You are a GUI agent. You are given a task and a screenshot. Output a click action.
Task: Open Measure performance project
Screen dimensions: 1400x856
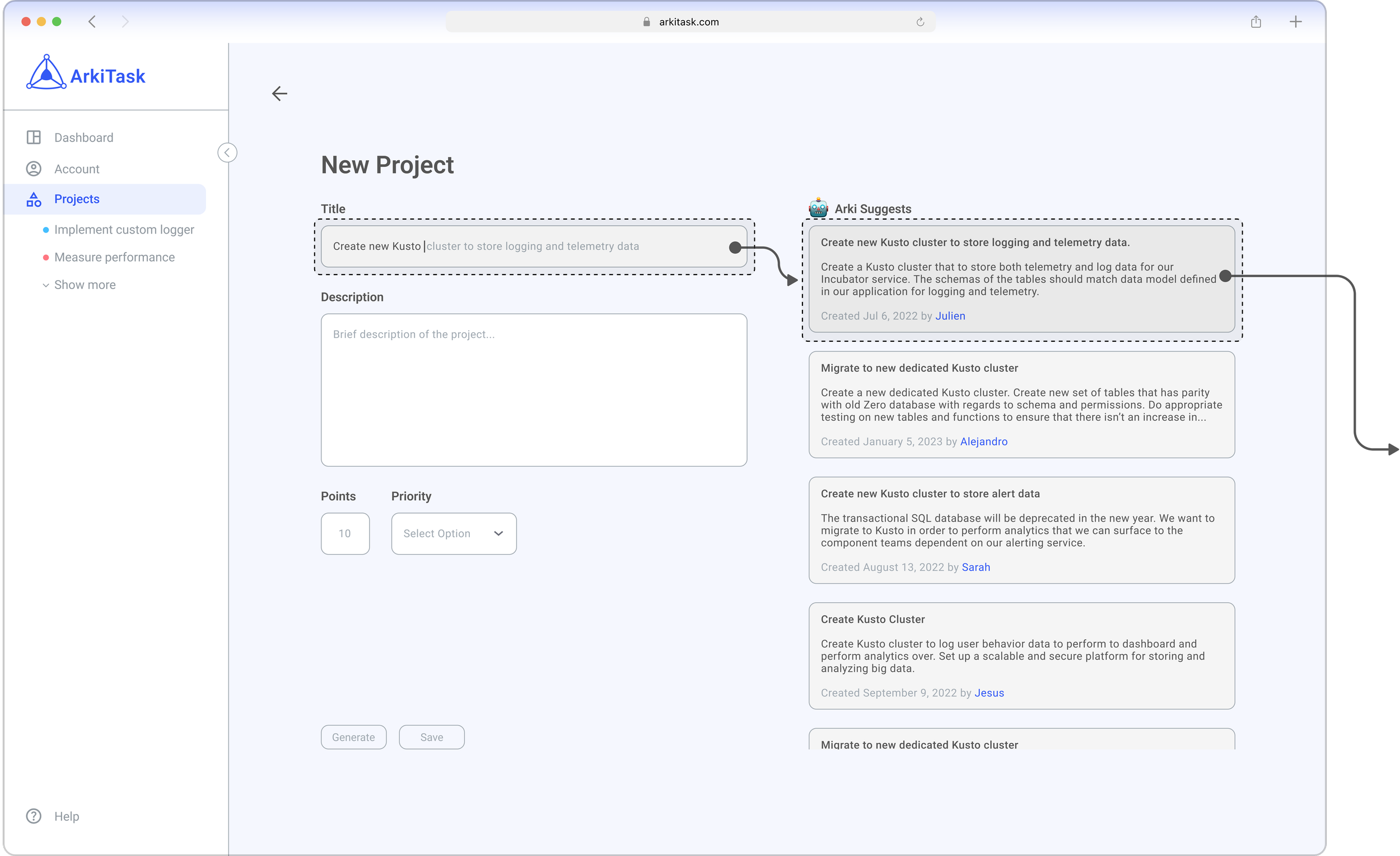[114, 257]
